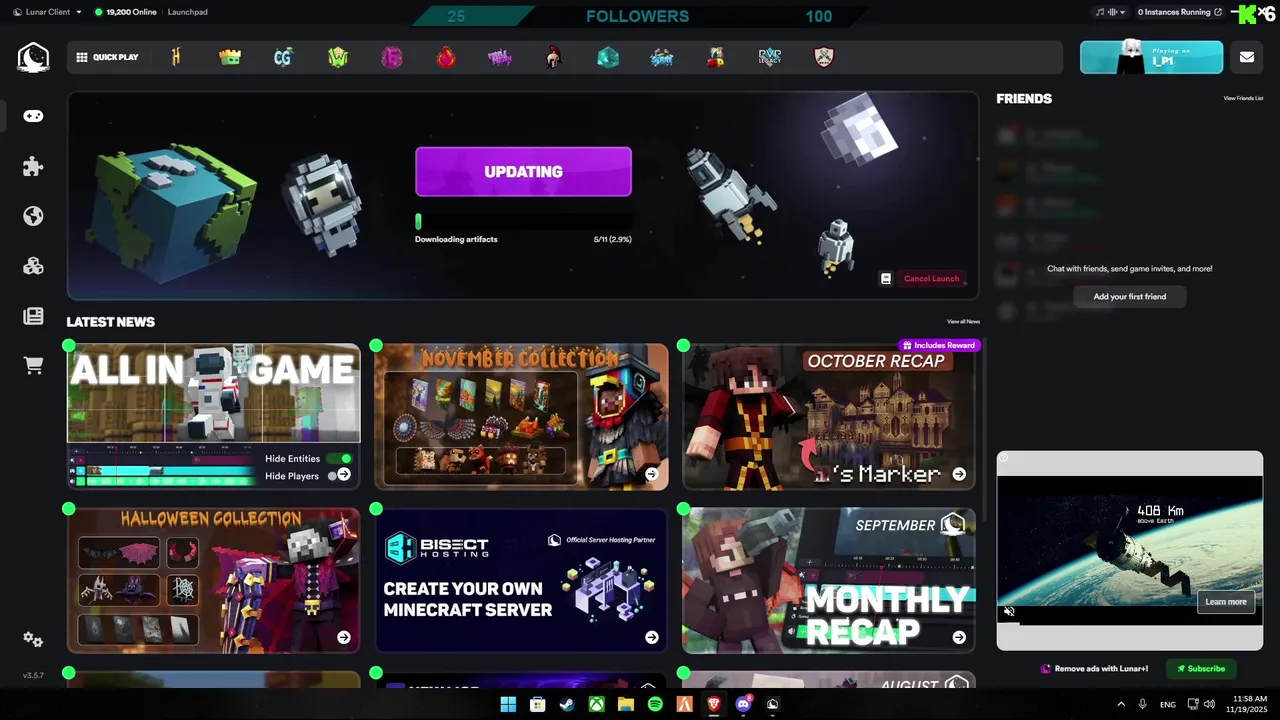The image size is (1280, 720).
Task: Select the CG server icon
Action: coord(283,57)
